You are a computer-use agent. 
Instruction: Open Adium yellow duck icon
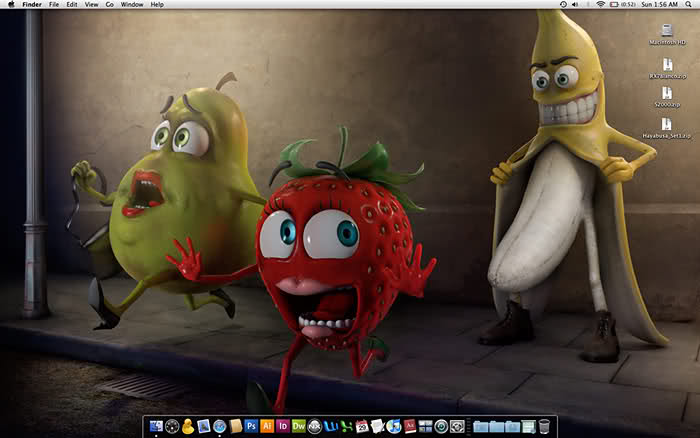[x=188, y=426]
